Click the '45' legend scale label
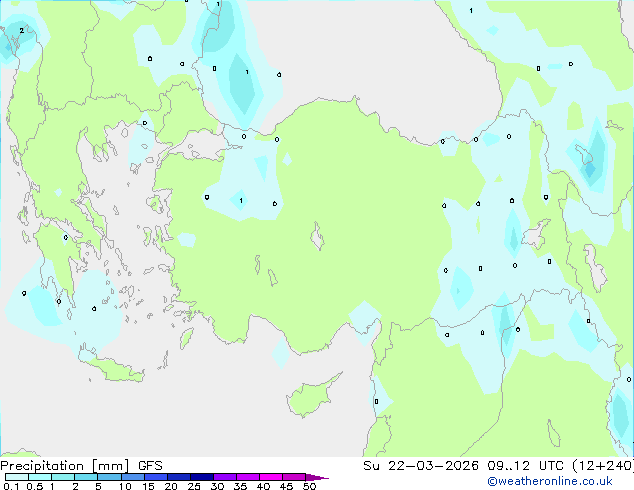 [286, 486]
